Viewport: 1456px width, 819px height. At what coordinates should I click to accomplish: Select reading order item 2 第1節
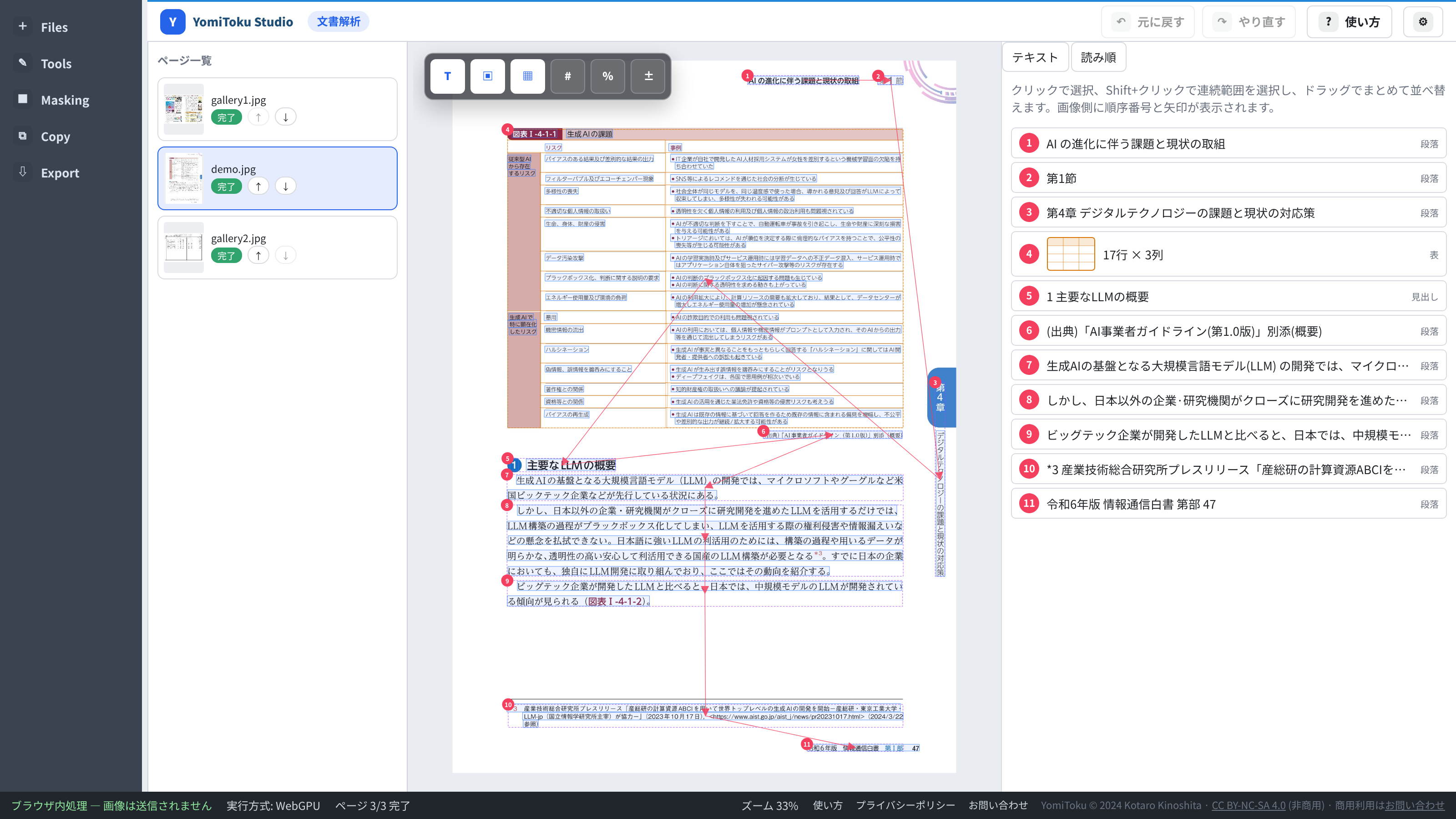coord(1229,178)
